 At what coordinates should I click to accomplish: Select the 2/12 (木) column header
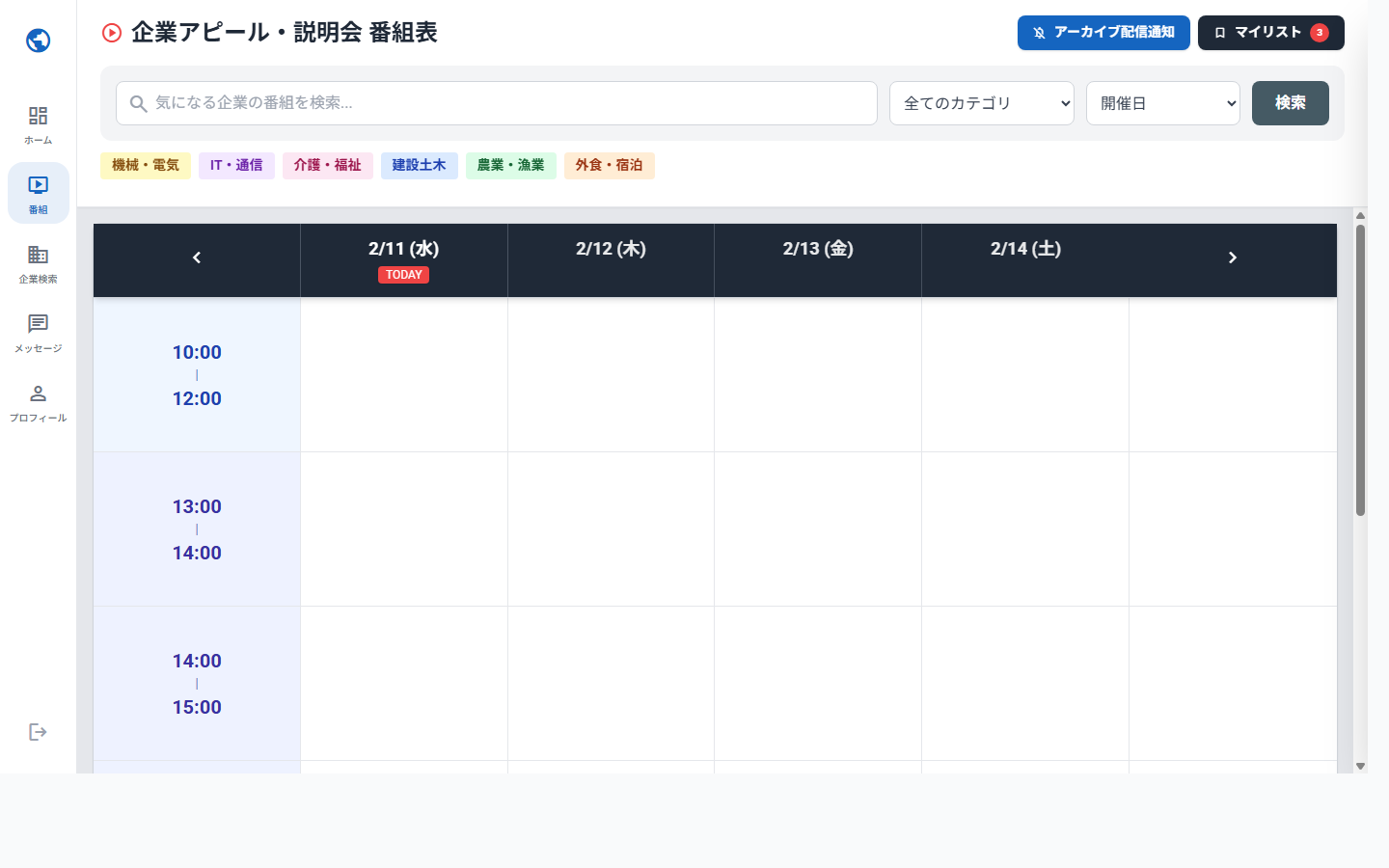click(x=611, y=249)
